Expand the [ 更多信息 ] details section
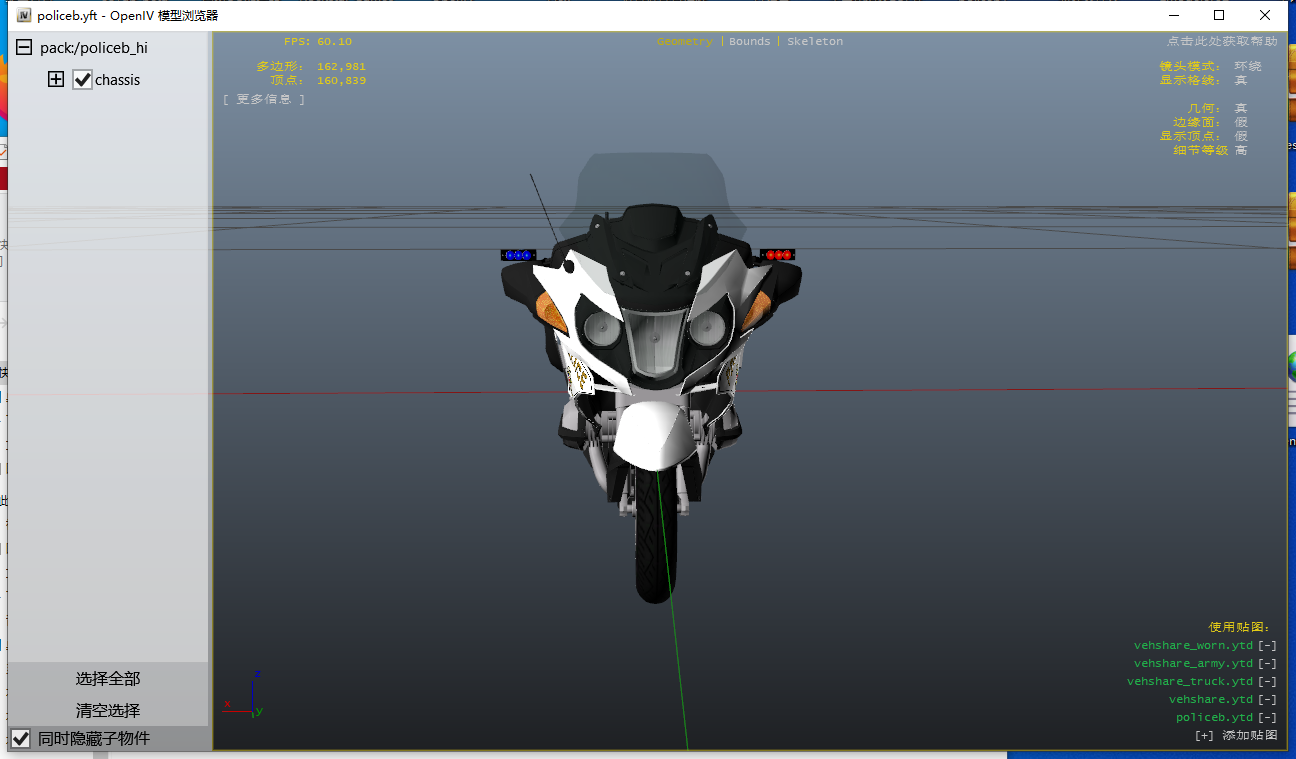Image resolution: width=1296 pixels, height=759 pixels. tap(264, 99)
